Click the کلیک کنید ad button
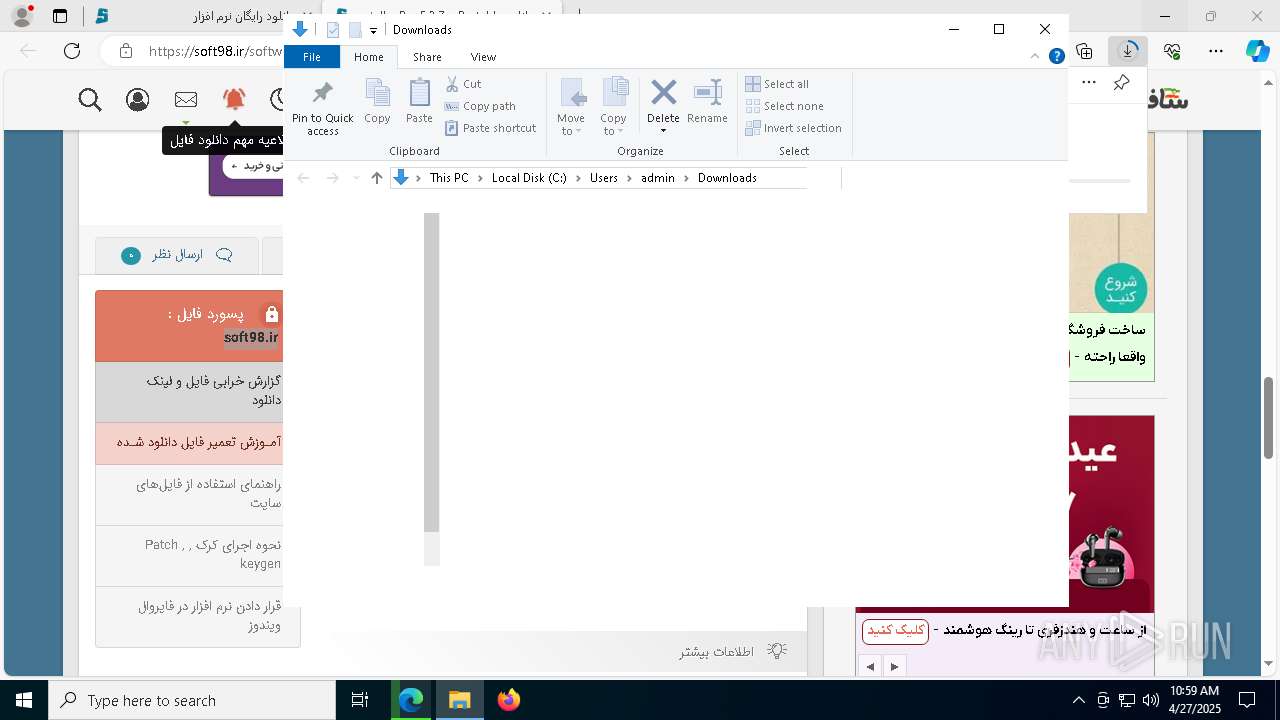The height and width of the screenshot is (720, 1280). pos(895,630)
